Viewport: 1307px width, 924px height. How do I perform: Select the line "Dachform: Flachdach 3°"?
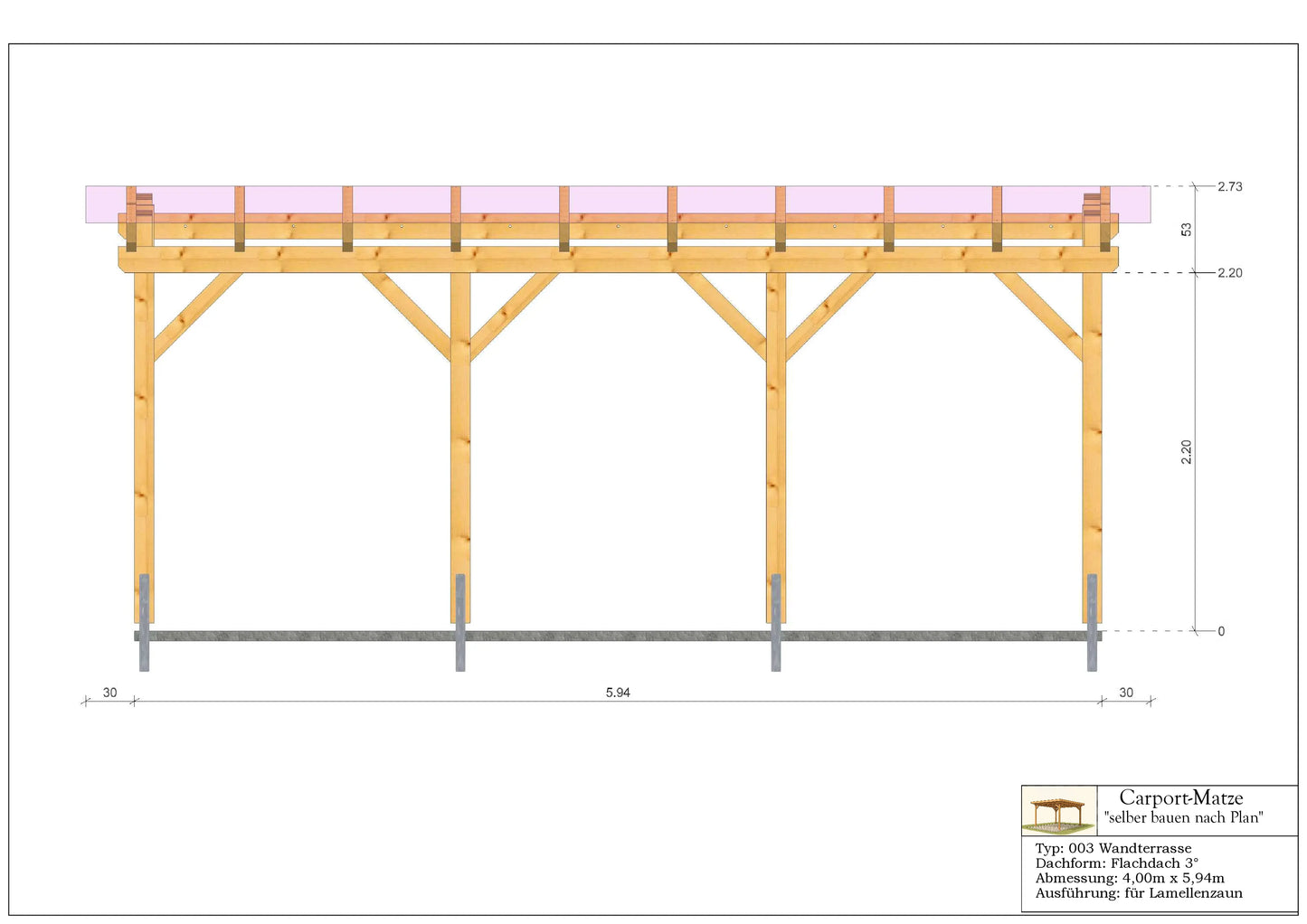point(1117,863)
